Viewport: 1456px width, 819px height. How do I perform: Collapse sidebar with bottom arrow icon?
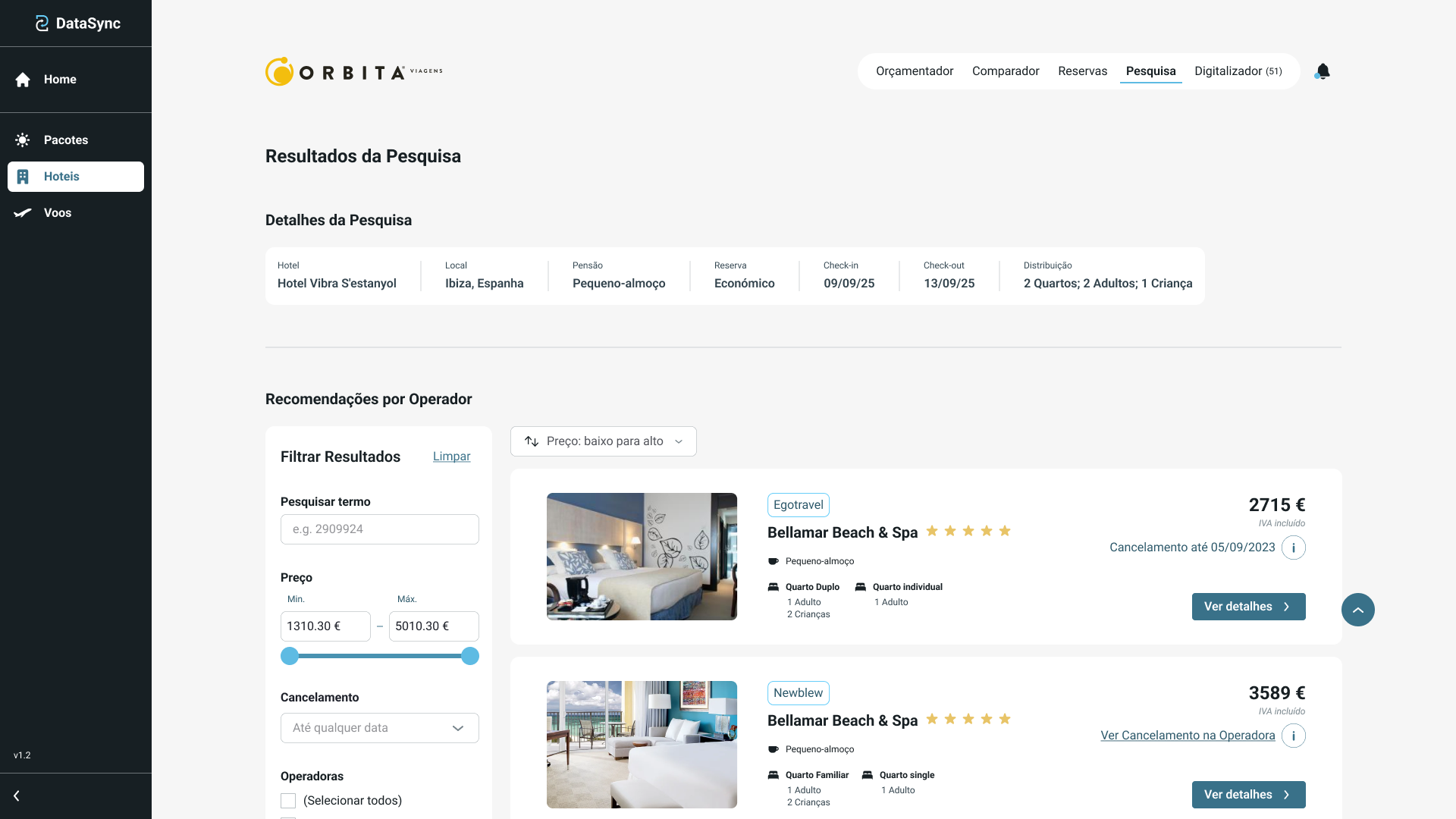[17, 796]
